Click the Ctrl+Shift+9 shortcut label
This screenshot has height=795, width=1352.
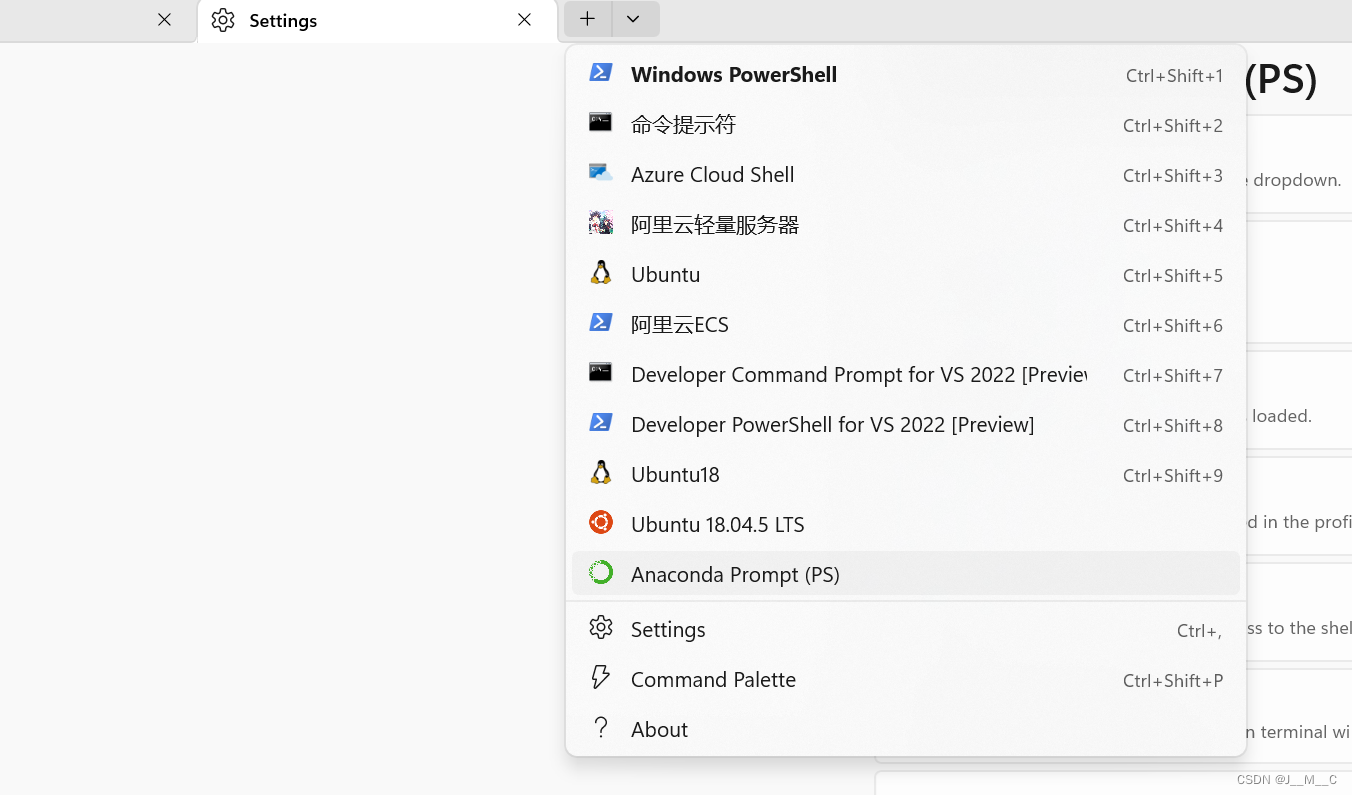point(1173,476)
